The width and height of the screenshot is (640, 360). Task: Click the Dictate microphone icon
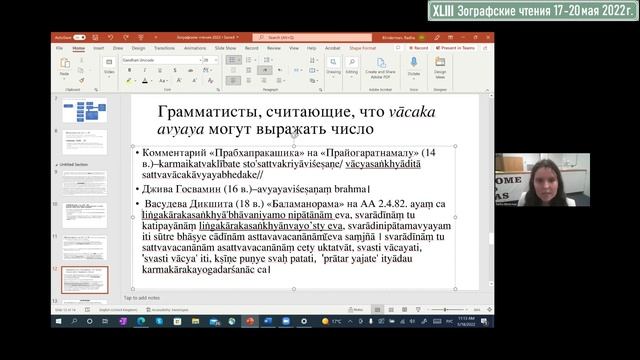pyautogui.click(x=414, y=62)
